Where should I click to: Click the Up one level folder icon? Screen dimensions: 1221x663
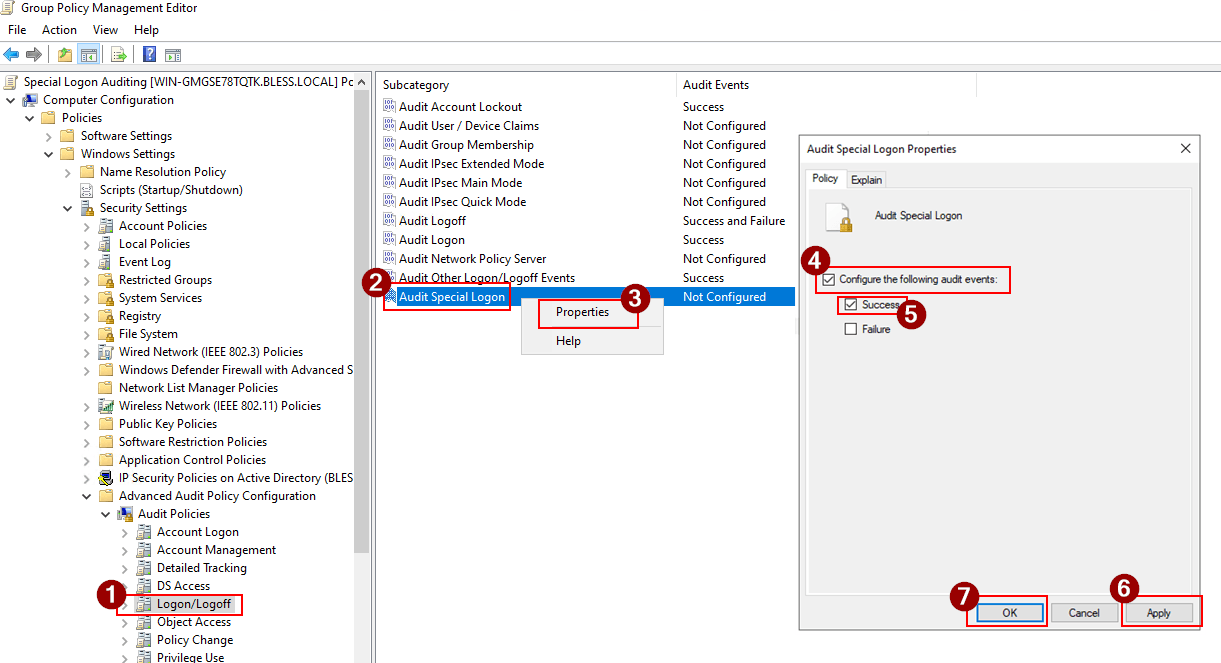65,54
